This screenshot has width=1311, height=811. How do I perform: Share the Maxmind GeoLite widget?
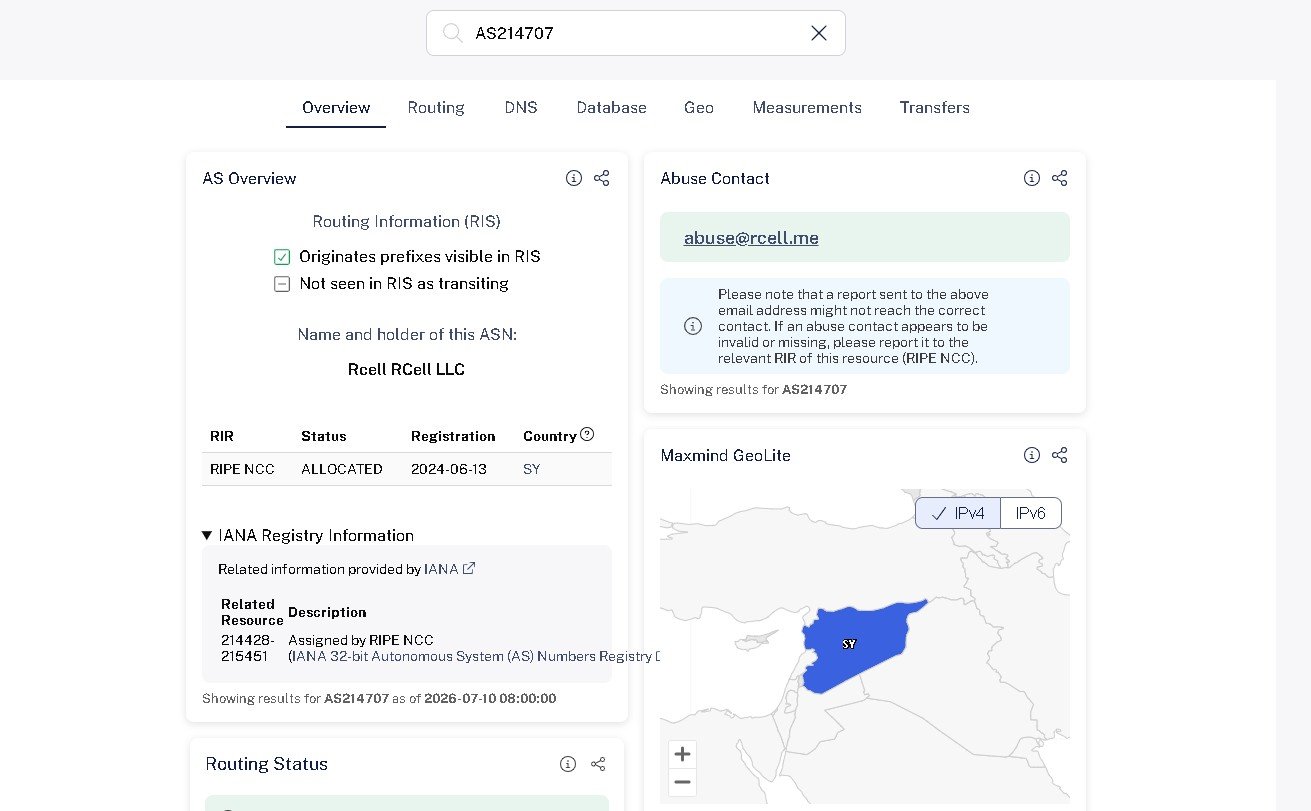click(x=1060, y=455)
